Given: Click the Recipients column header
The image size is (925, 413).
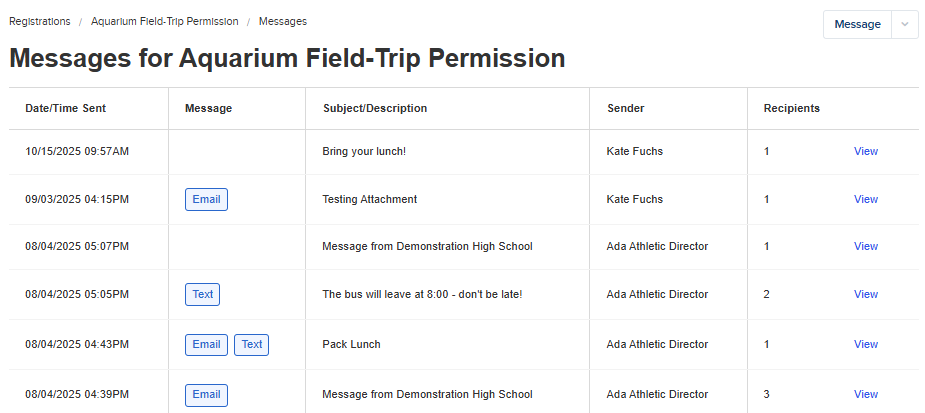Looking at the screenshot, I should point(792,109).
